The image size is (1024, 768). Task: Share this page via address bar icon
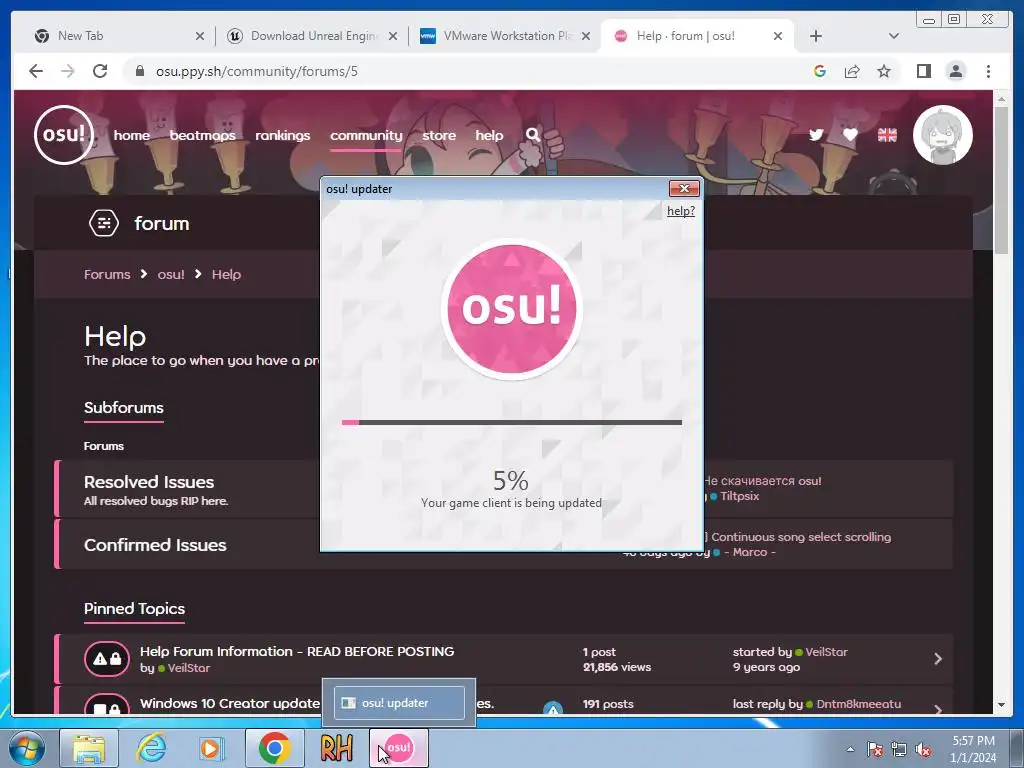(x=852, y=71)
